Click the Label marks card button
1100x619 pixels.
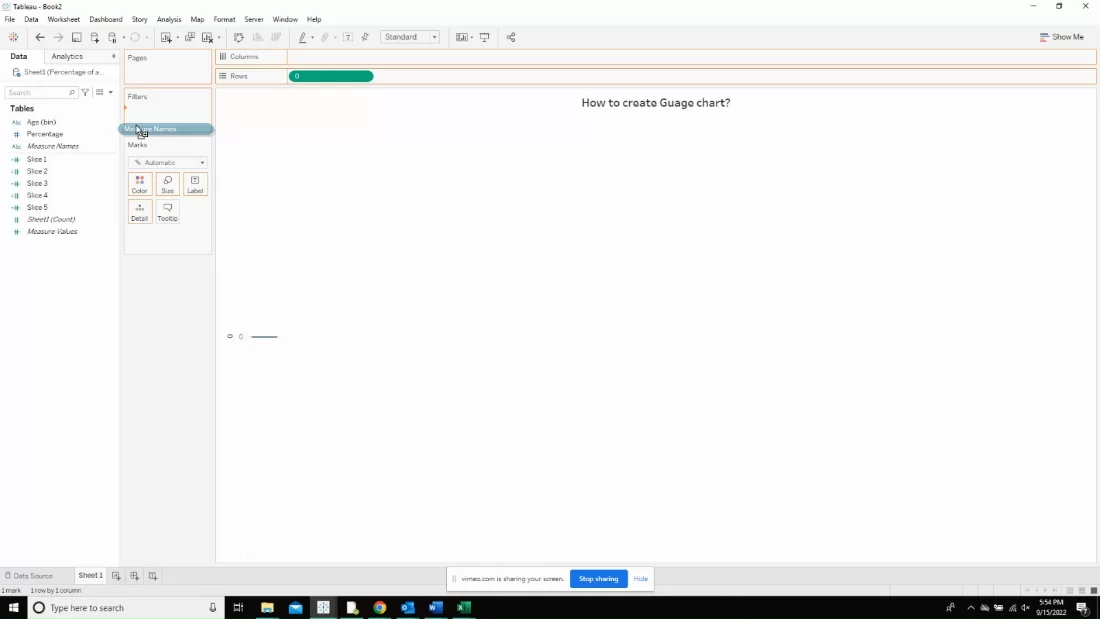coord(195,185)
